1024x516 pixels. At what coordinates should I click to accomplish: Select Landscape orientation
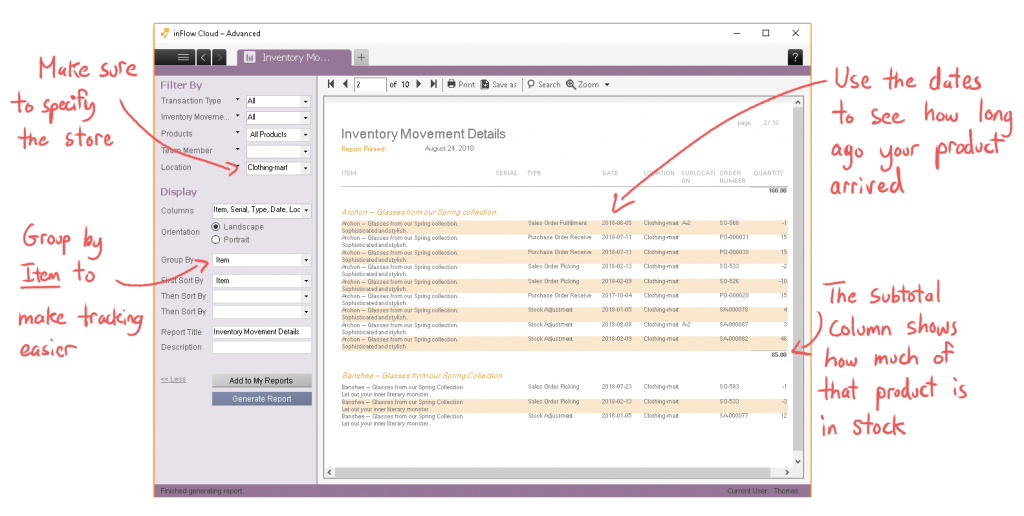[216, 227]
